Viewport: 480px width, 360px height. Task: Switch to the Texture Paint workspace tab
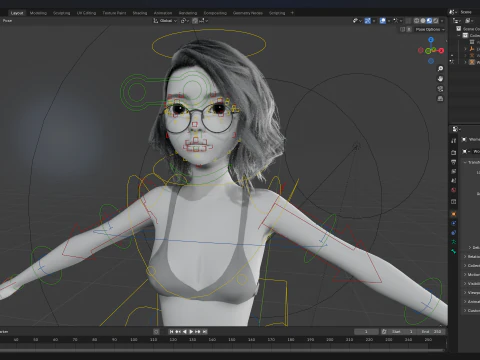click(114, 13)
